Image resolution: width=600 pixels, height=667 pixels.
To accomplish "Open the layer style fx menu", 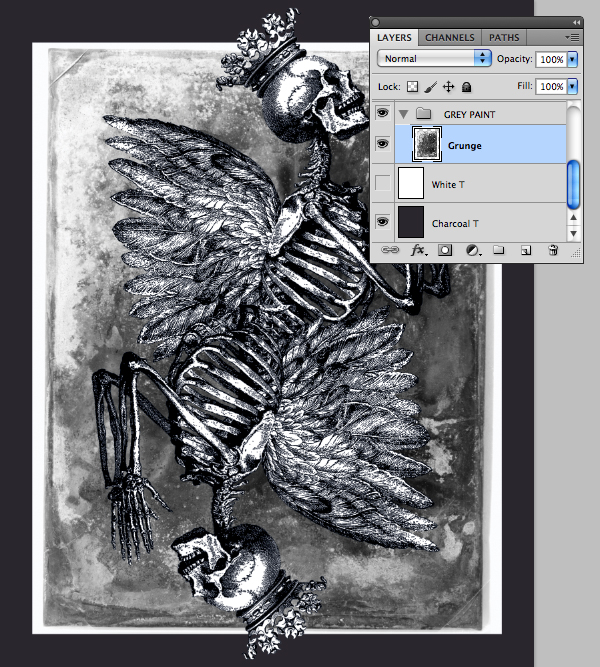I will pyautogui.click(x=419, y=250).
